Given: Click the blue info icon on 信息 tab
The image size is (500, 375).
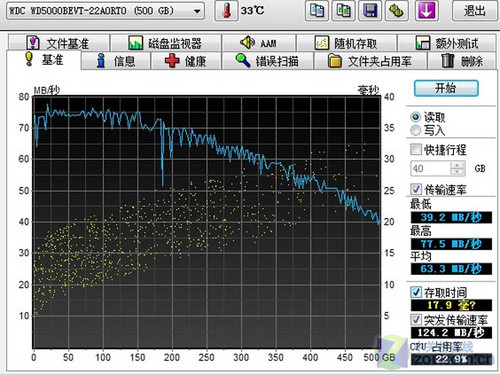Looking at the screenshot, I should [101, 61].
